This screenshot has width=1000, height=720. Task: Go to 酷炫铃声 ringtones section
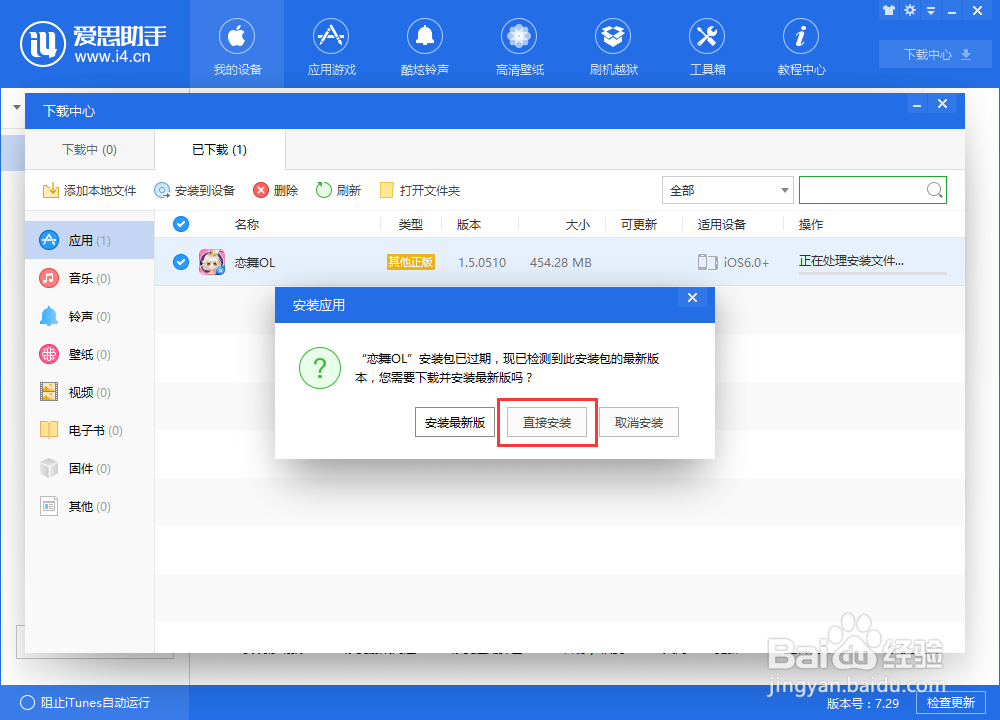coord(424,45)
